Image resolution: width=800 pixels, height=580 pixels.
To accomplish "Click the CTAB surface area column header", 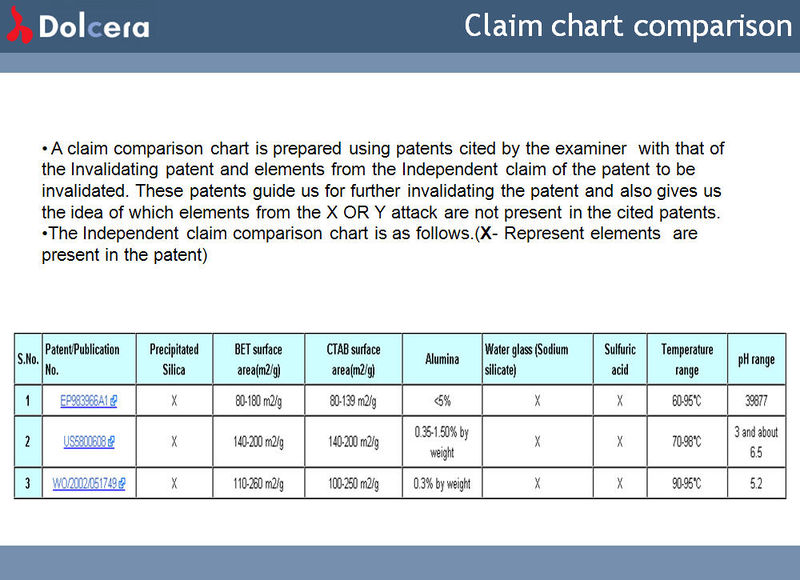I will pyautogui.click(x=353, y=359).
